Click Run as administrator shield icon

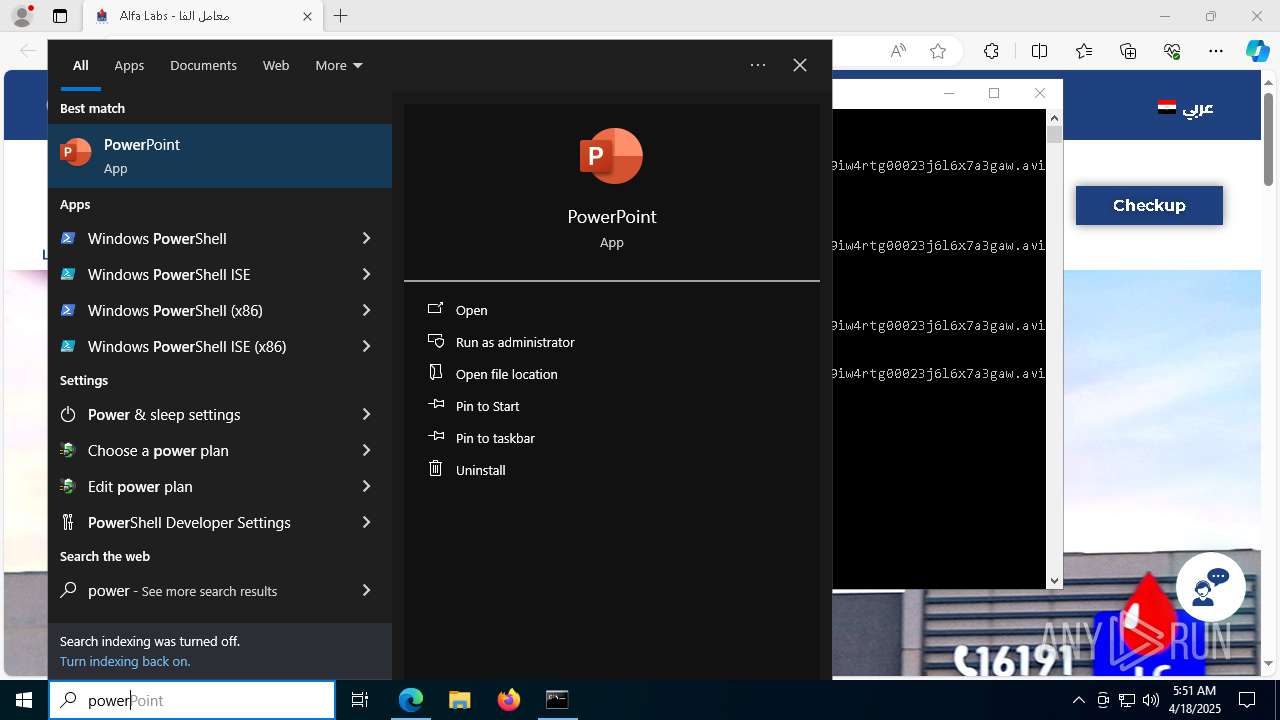(x=435, y=341)
